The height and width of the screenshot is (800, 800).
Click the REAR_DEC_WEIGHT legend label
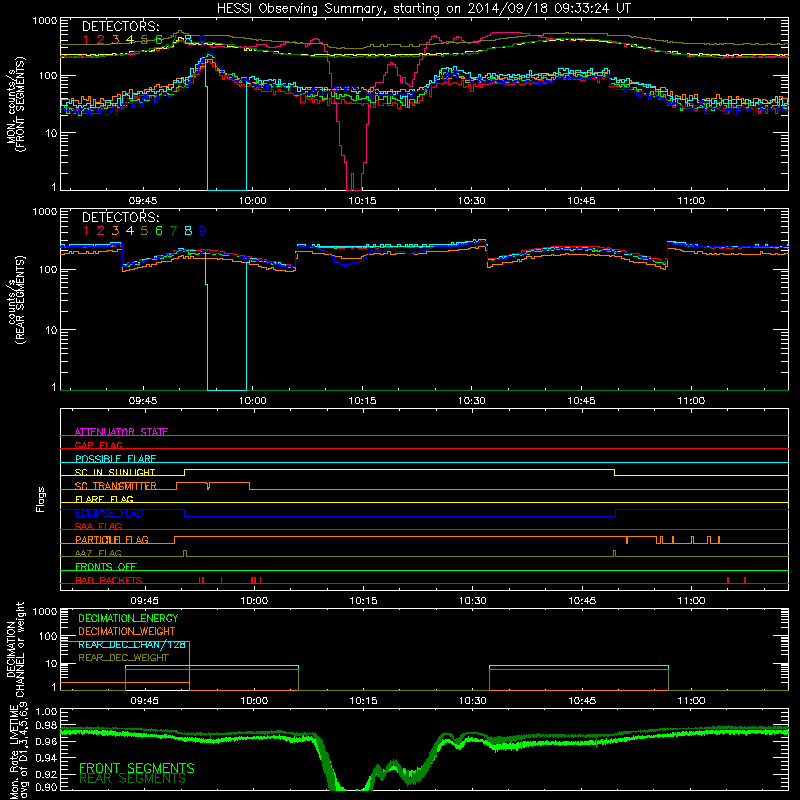coord(123,658)
